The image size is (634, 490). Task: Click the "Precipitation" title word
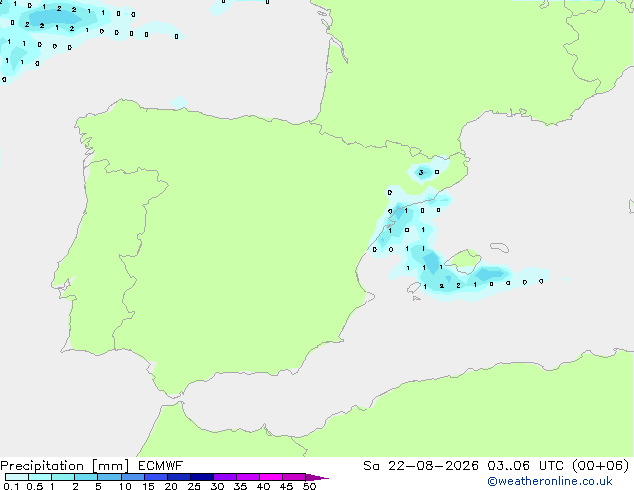42,466
